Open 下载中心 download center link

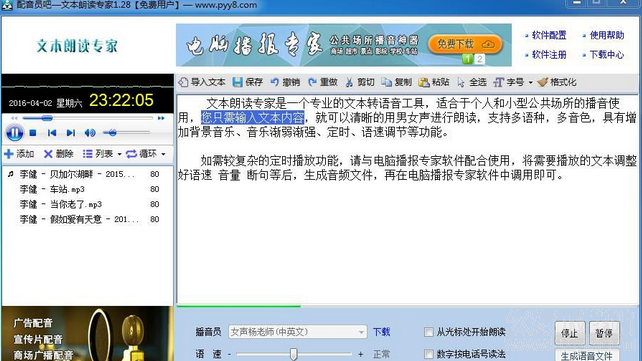[607, 54]
